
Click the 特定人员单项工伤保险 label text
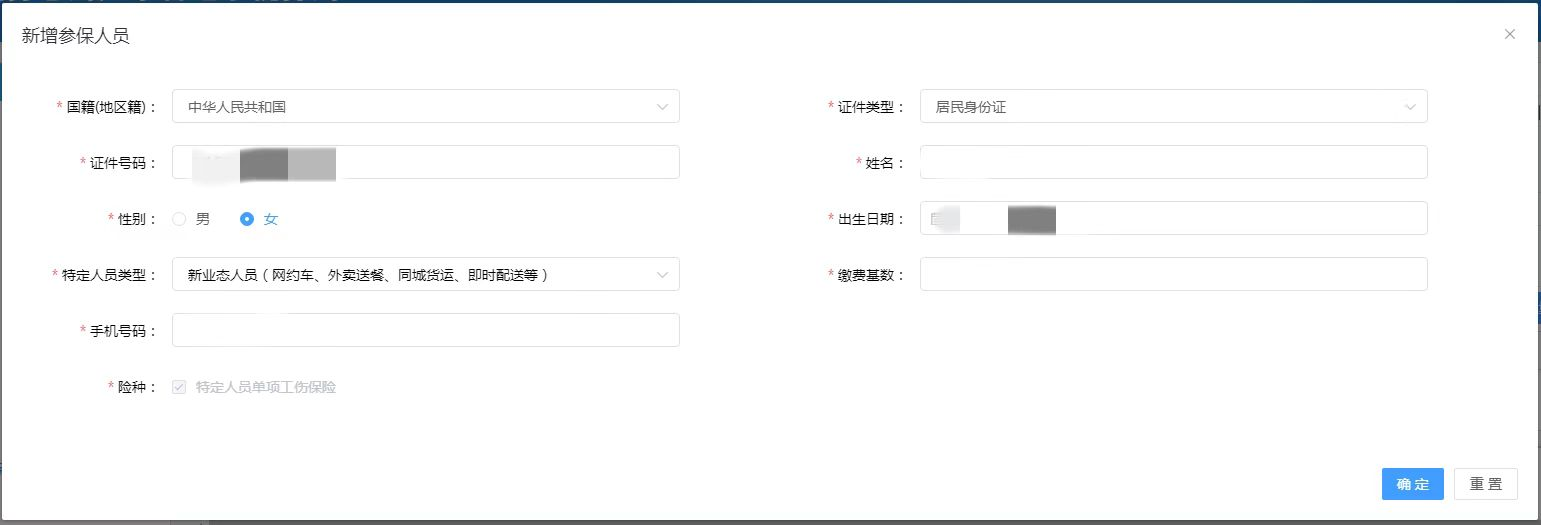[x=266, y=387]
